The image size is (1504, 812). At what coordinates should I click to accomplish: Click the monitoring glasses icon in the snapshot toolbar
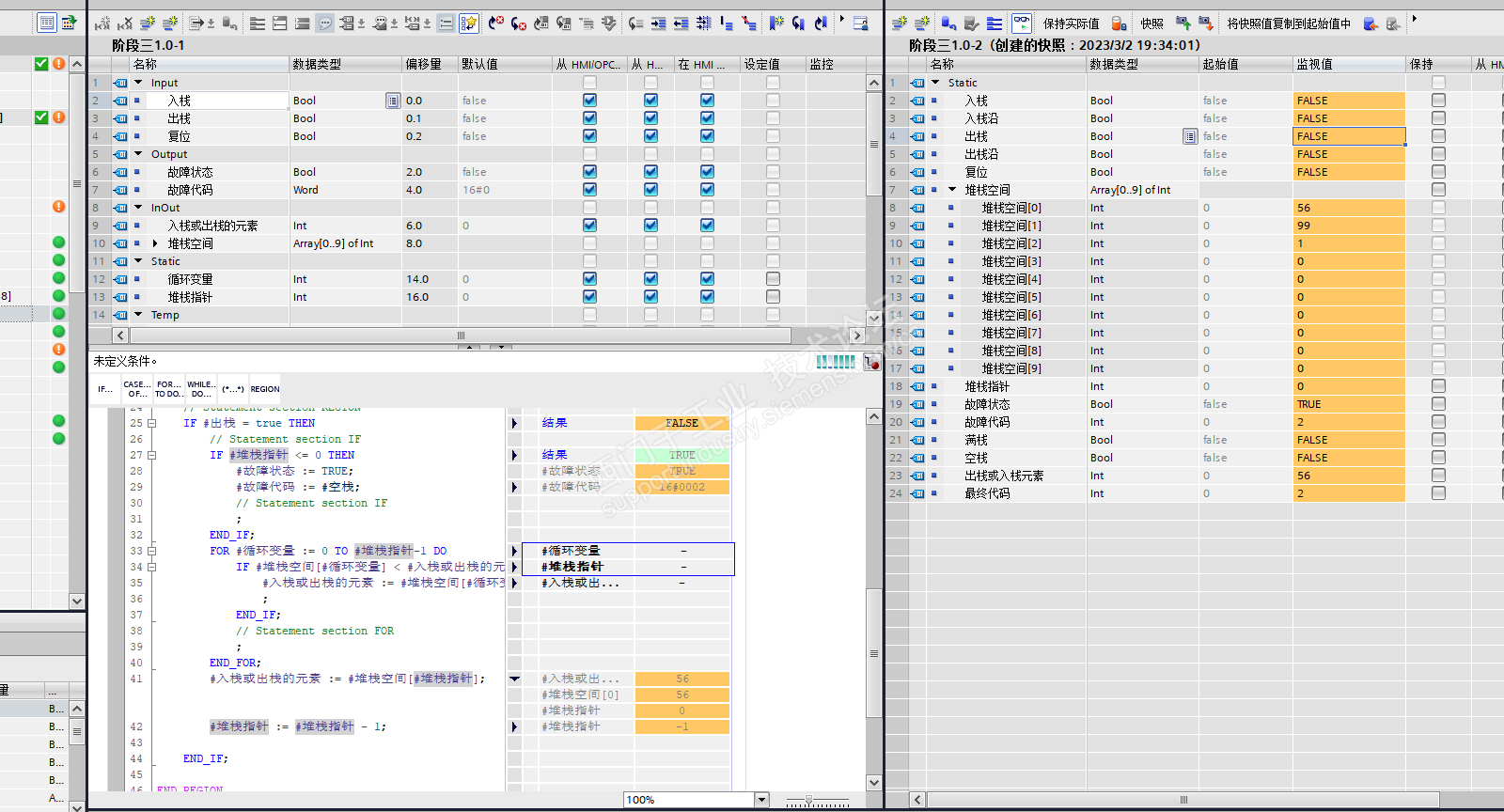(x=1022, y=23)
